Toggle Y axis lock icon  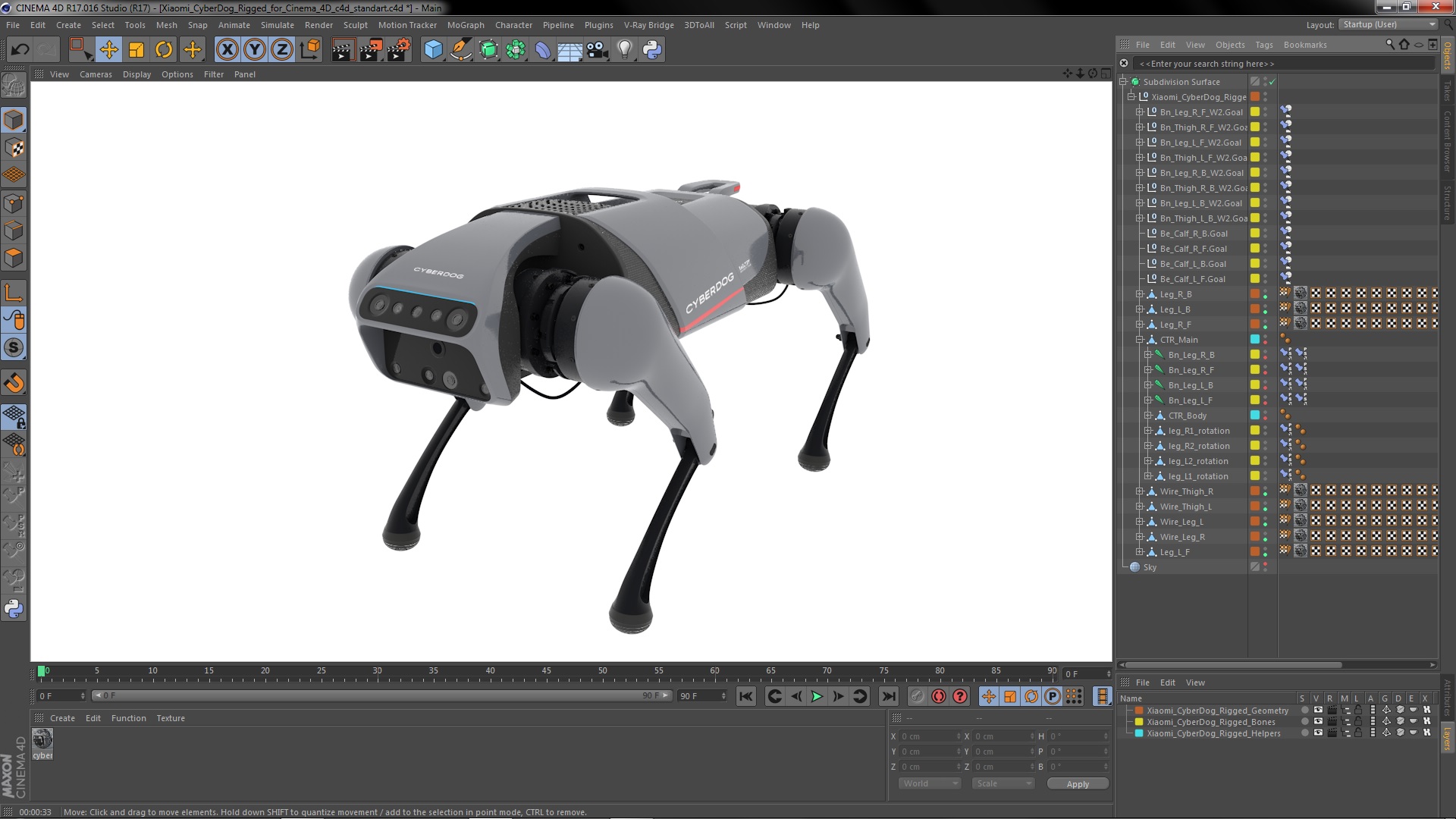[x=255, y=50]
